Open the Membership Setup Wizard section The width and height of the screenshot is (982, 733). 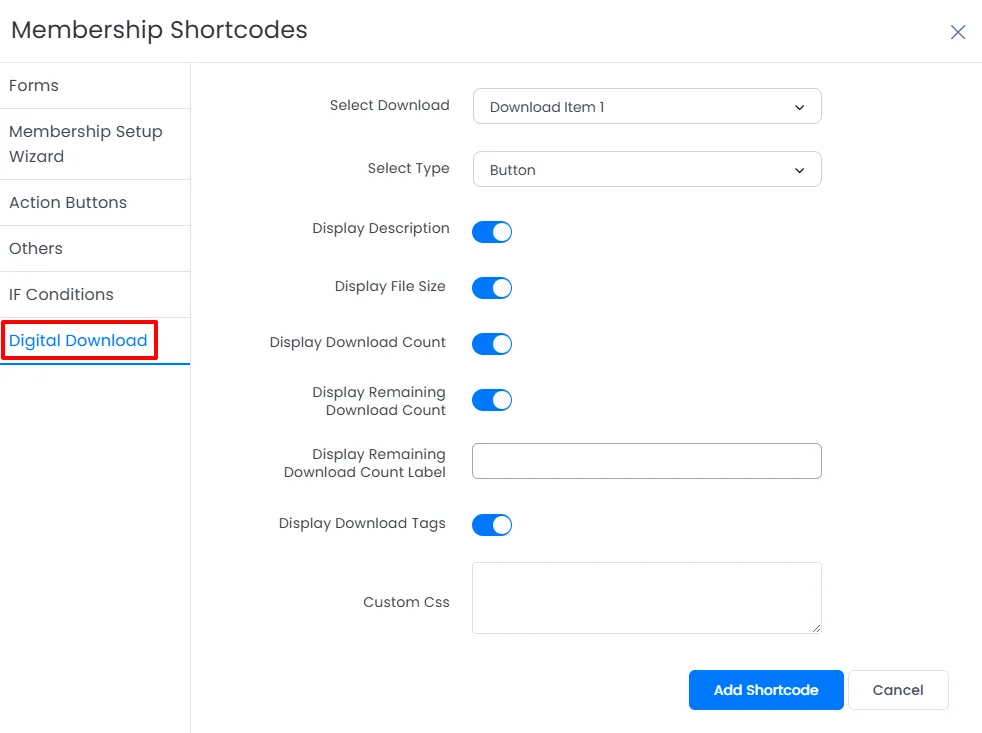86,144
